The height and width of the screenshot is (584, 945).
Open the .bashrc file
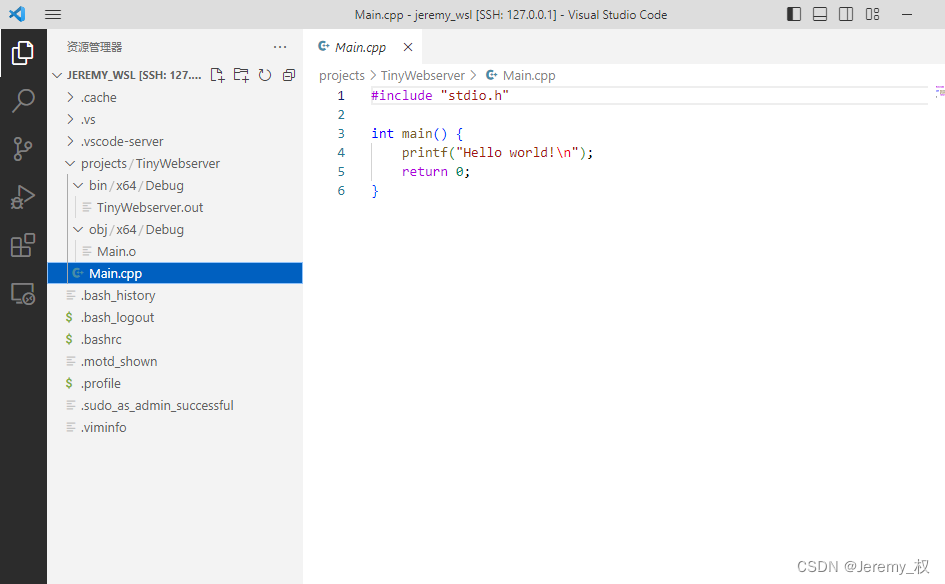tap(175, 339)
